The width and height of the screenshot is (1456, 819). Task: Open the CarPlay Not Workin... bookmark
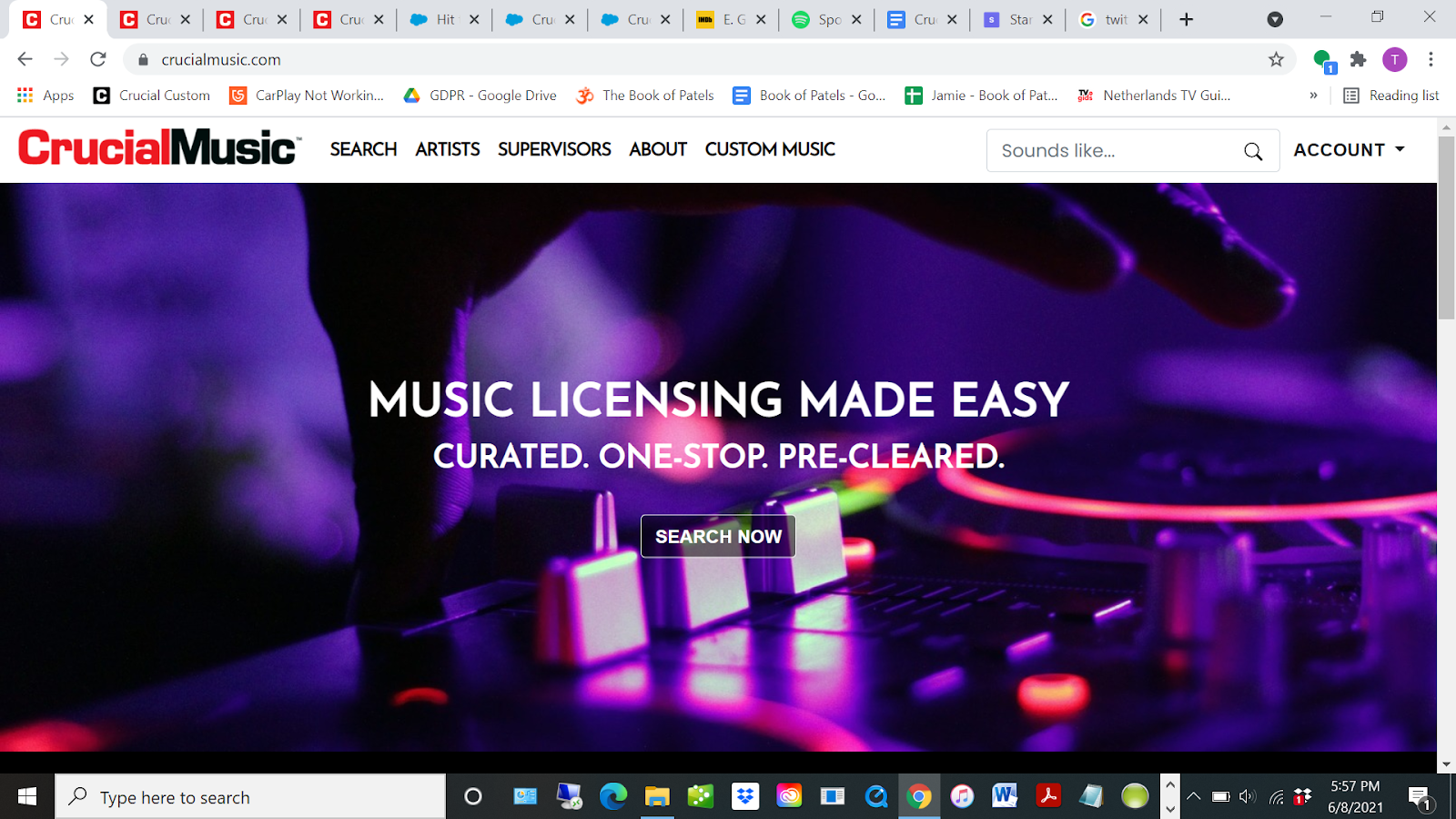(307, 96)
